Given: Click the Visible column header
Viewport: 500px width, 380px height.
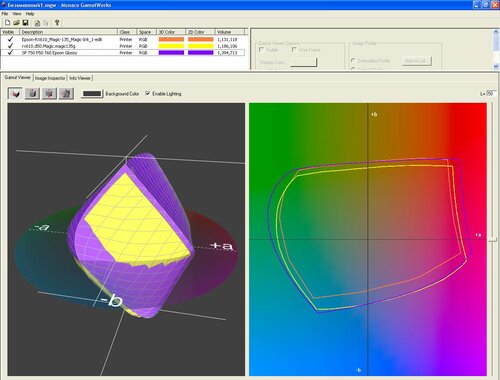Looking at the screenshot, I should pos(10,32).
